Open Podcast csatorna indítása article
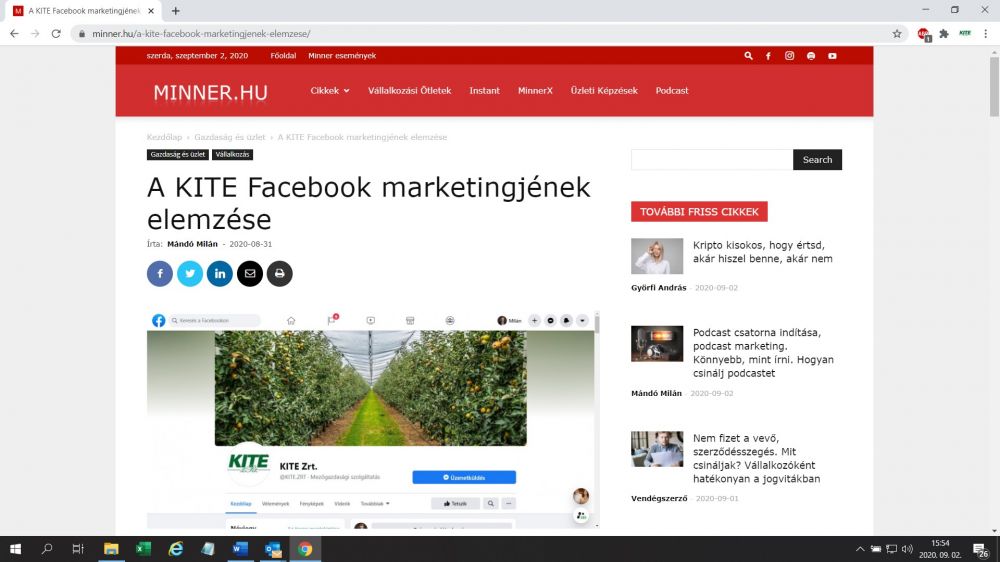The image size is (1000, 562). (763, 353)
